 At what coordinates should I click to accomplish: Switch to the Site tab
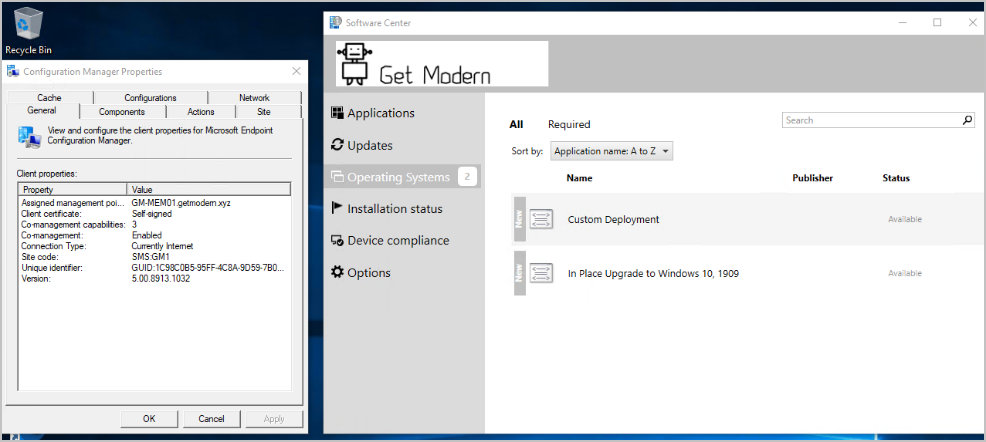click(264, 112)
